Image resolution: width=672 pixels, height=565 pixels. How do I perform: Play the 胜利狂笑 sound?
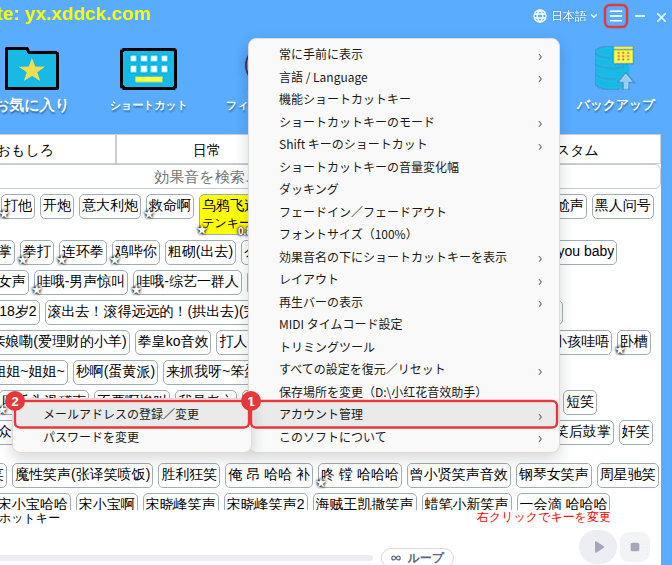coord(189,475)
